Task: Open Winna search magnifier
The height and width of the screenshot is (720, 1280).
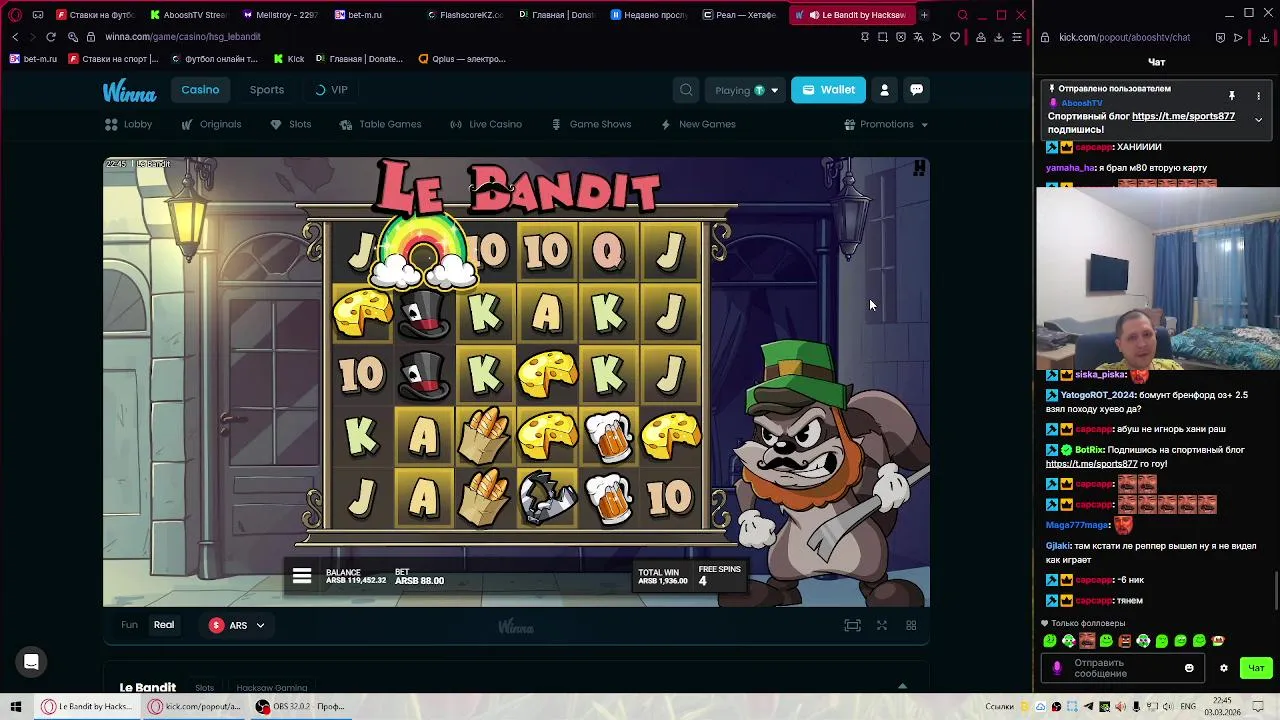Action: pos(686,90)
